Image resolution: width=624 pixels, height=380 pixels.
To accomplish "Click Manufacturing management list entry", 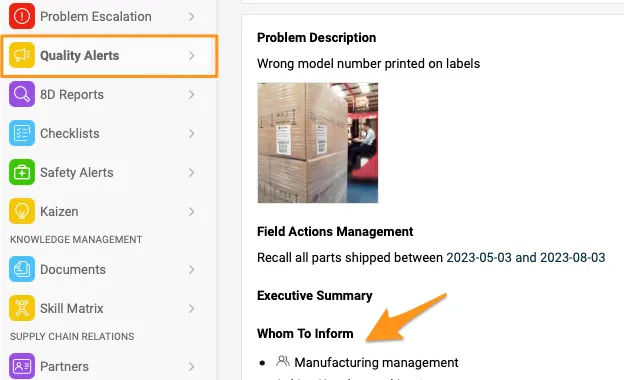I will tap(376, 362).
